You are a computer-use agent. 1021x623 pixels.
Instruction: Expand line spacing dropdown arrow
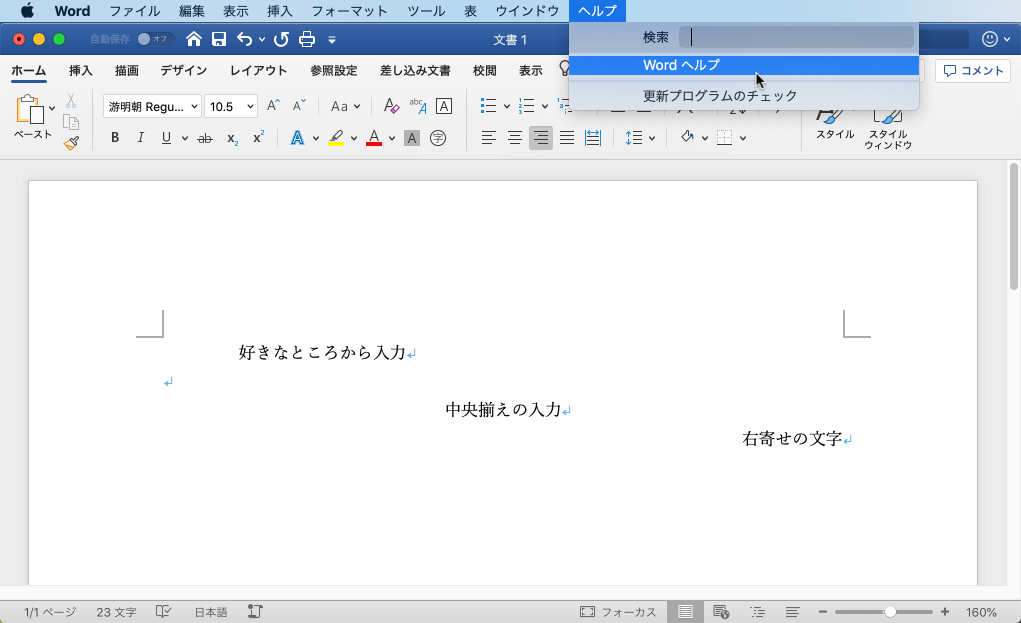tap(652, 138)
